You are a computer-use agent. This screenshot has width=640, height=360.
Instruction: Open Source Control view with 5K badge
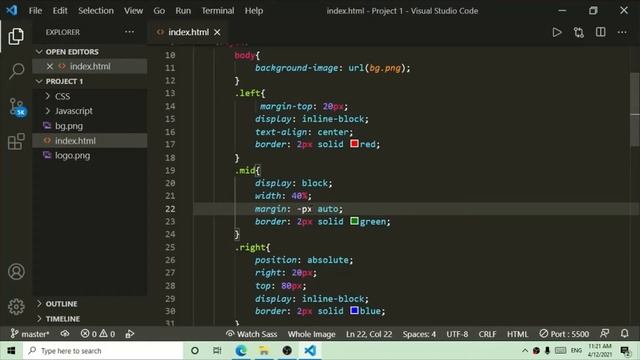(17, 107)
